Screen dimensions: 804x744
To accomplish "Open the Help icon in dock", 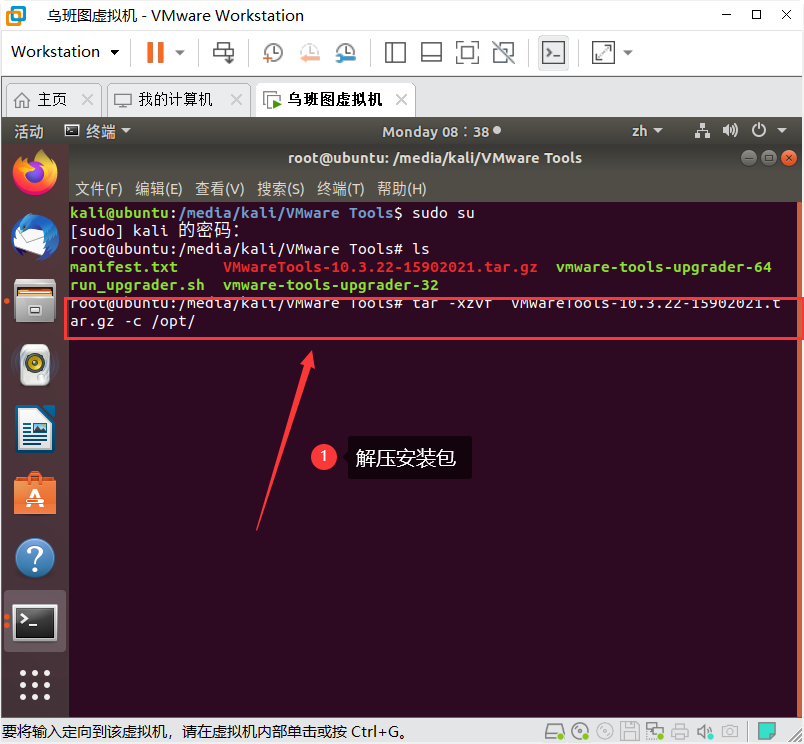I will [35, 558].
